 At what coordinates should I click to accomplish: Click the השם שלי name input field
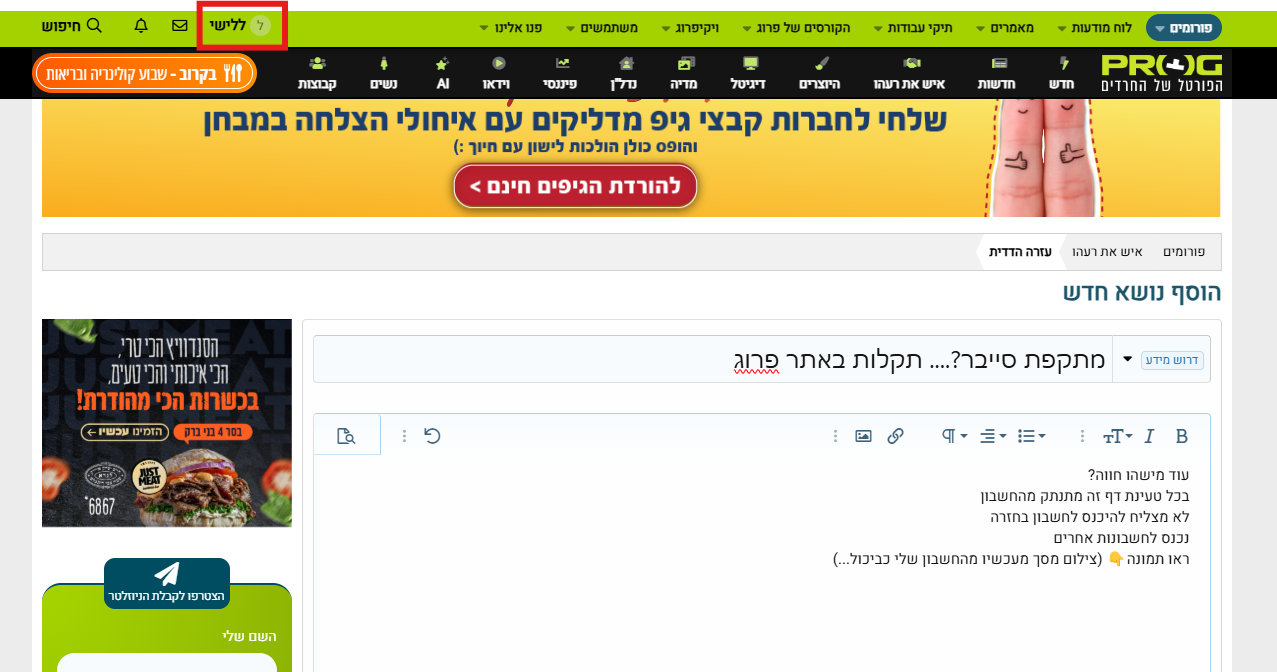(166, 663)
